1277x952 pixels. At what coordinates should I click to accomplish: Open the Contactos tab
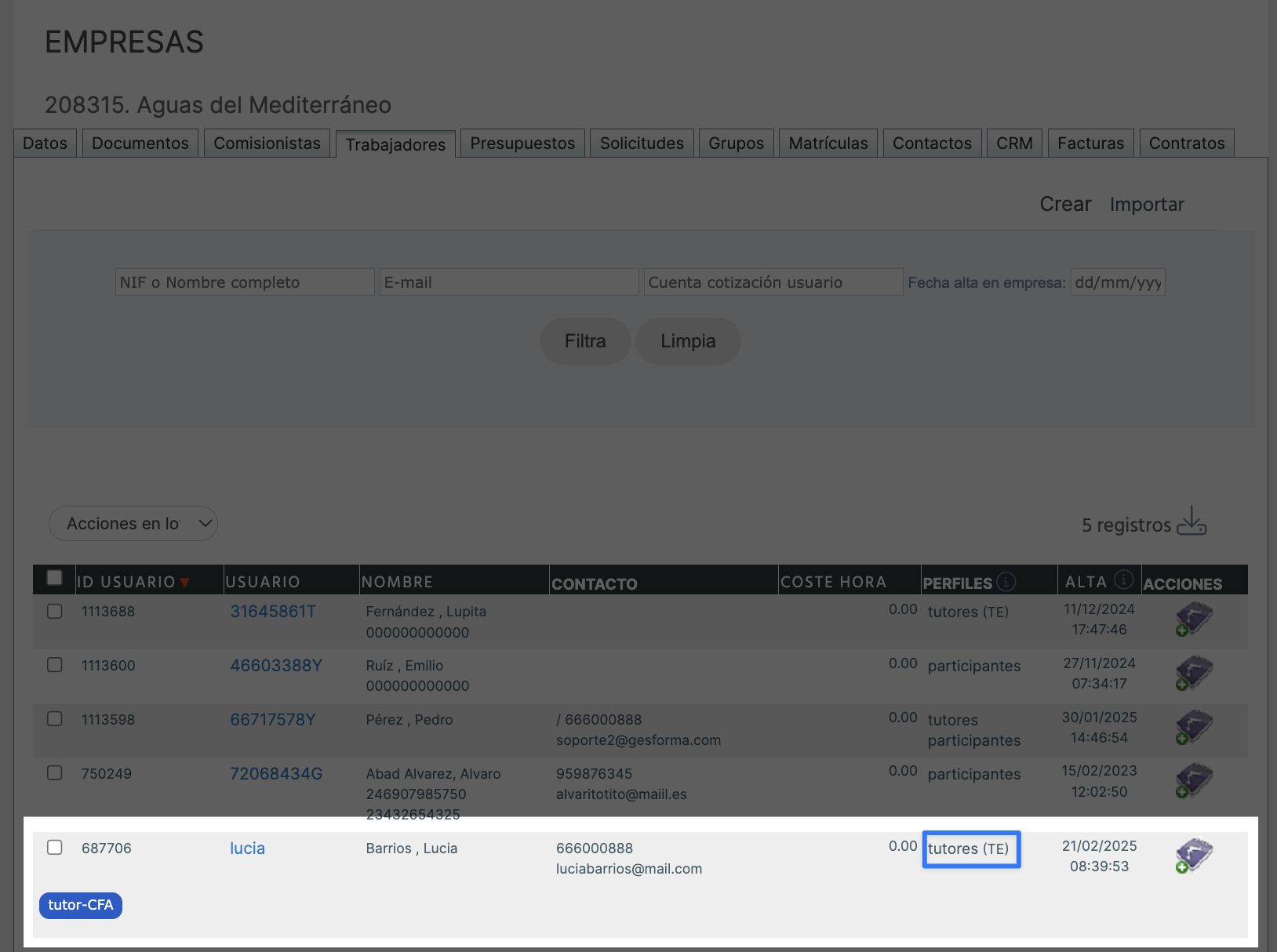[932, 144]
